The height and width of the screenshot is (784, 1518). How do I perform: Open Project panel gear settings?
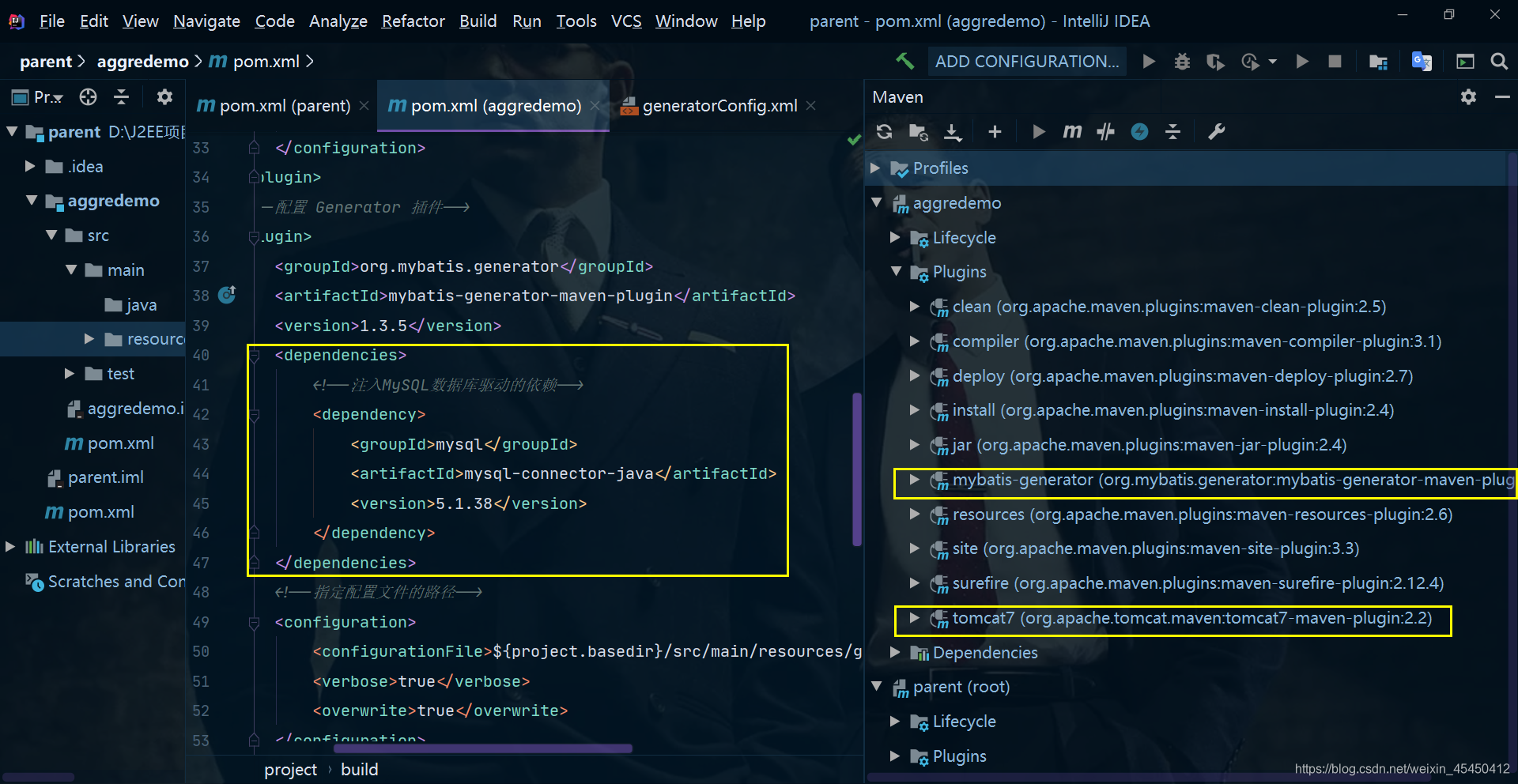pos(164,96)
